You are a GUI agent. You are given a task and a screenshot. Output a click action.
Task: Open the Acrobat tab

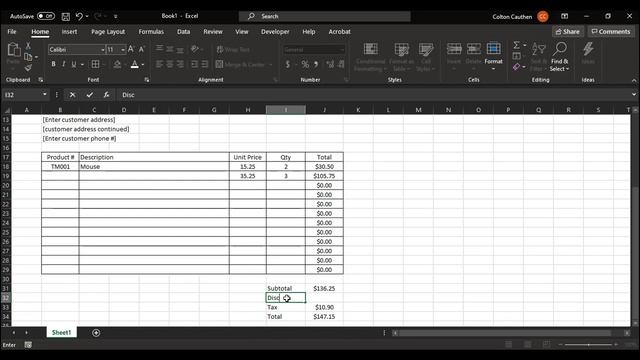pos(340,32)
